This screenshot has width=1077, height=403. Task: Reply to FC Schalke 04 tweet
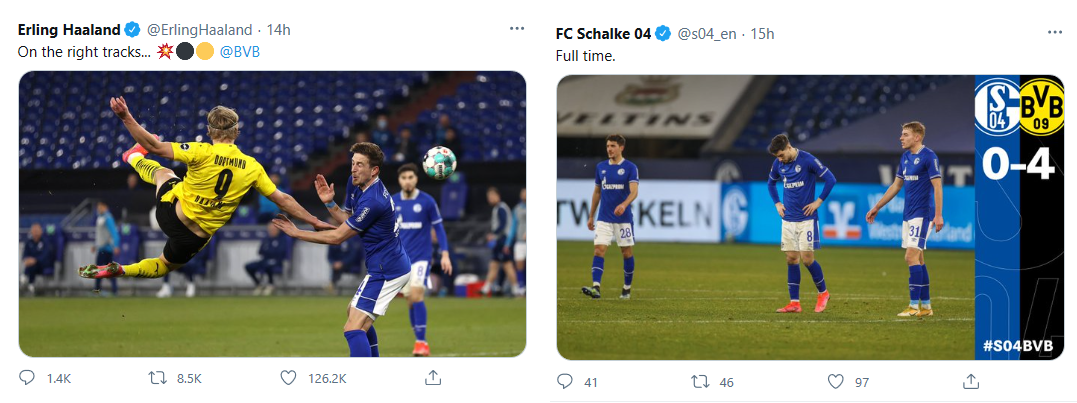click(565, 381)
